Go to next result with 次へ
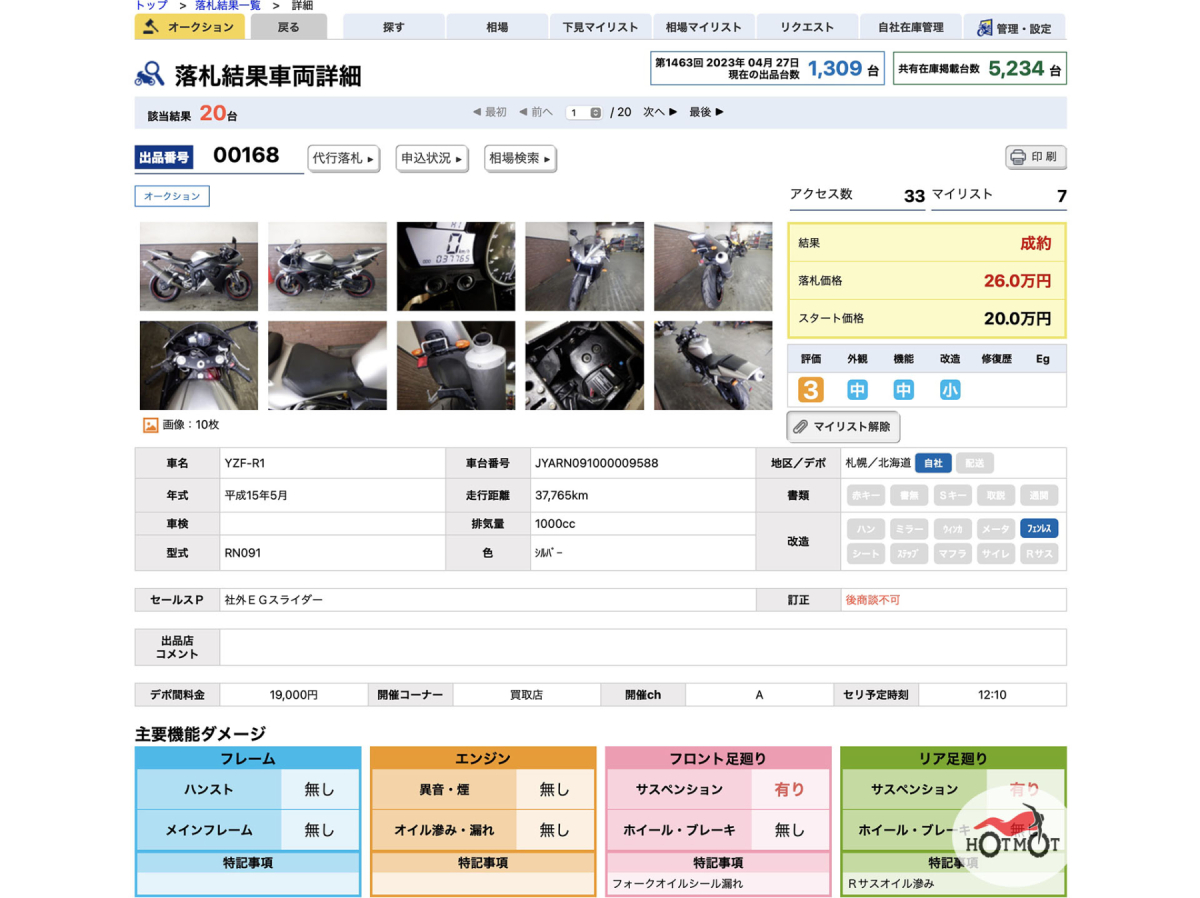 click(660, 112)
